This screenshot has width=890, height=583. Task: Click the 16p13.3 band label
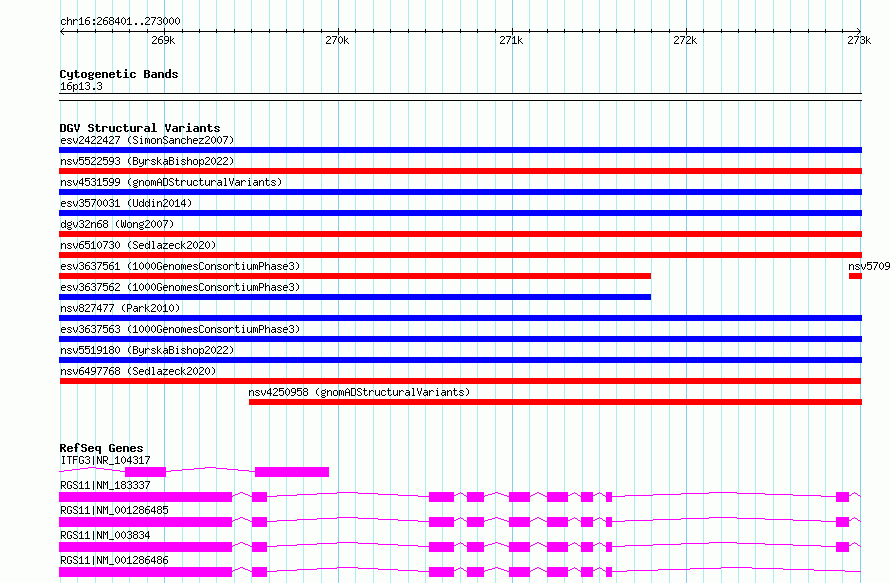[81, 86]
